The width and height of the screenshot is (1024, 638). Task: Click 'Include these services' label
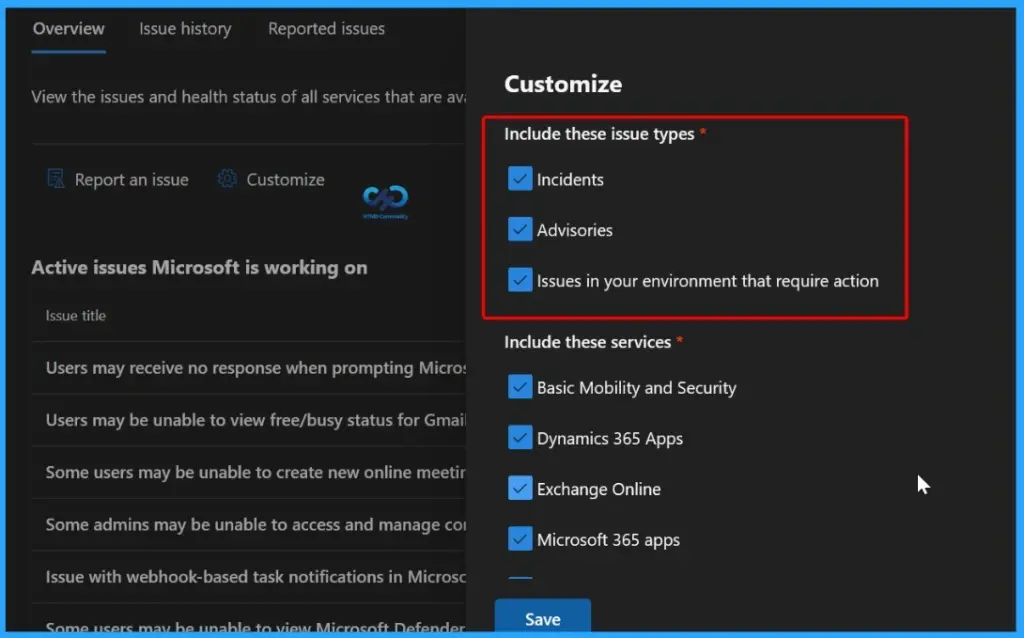point(587,342)
